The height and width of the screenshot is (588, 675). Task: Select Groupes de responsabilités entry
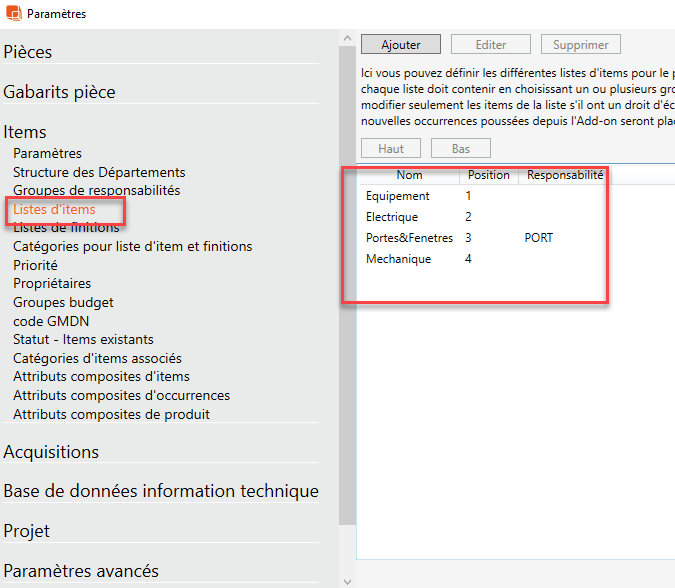click(x=96, y=190)
